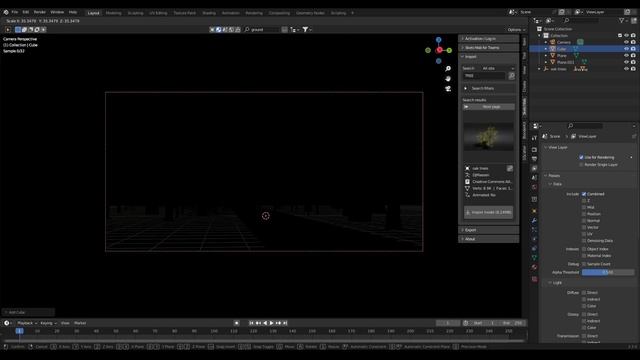Click the Import model button
Image resolution: width=640 pixels, height=360 pixels.
click(x=489, y=212)
